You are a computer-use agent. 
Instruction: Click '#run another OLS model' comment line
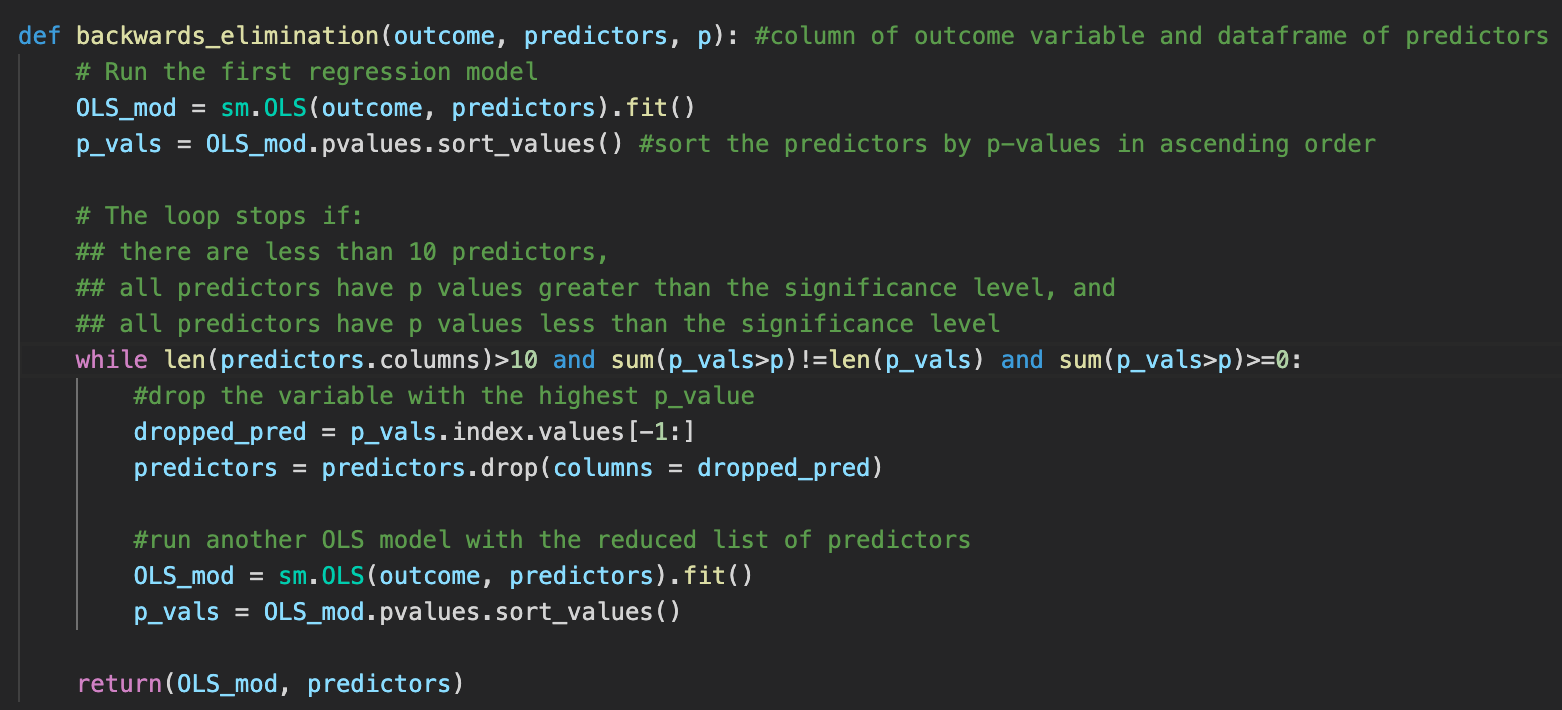[x=552, y=540]
